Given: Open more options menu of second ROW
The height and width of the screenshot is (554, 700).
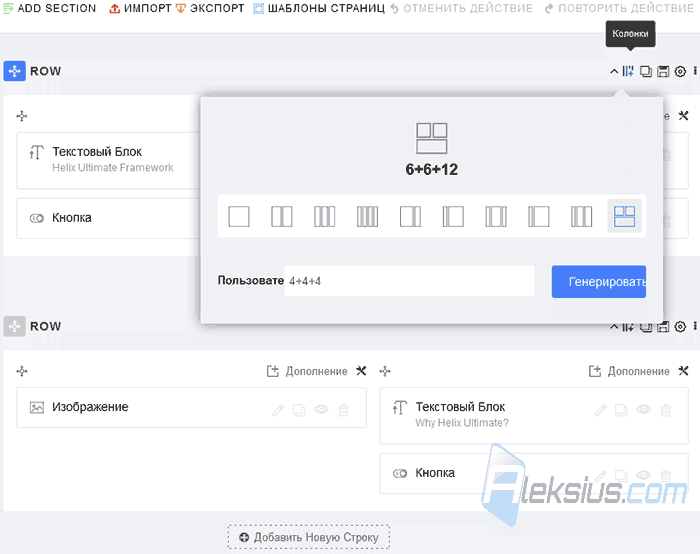Looking at the screenshot, I should pyautogui.click(x=695, y=327).
